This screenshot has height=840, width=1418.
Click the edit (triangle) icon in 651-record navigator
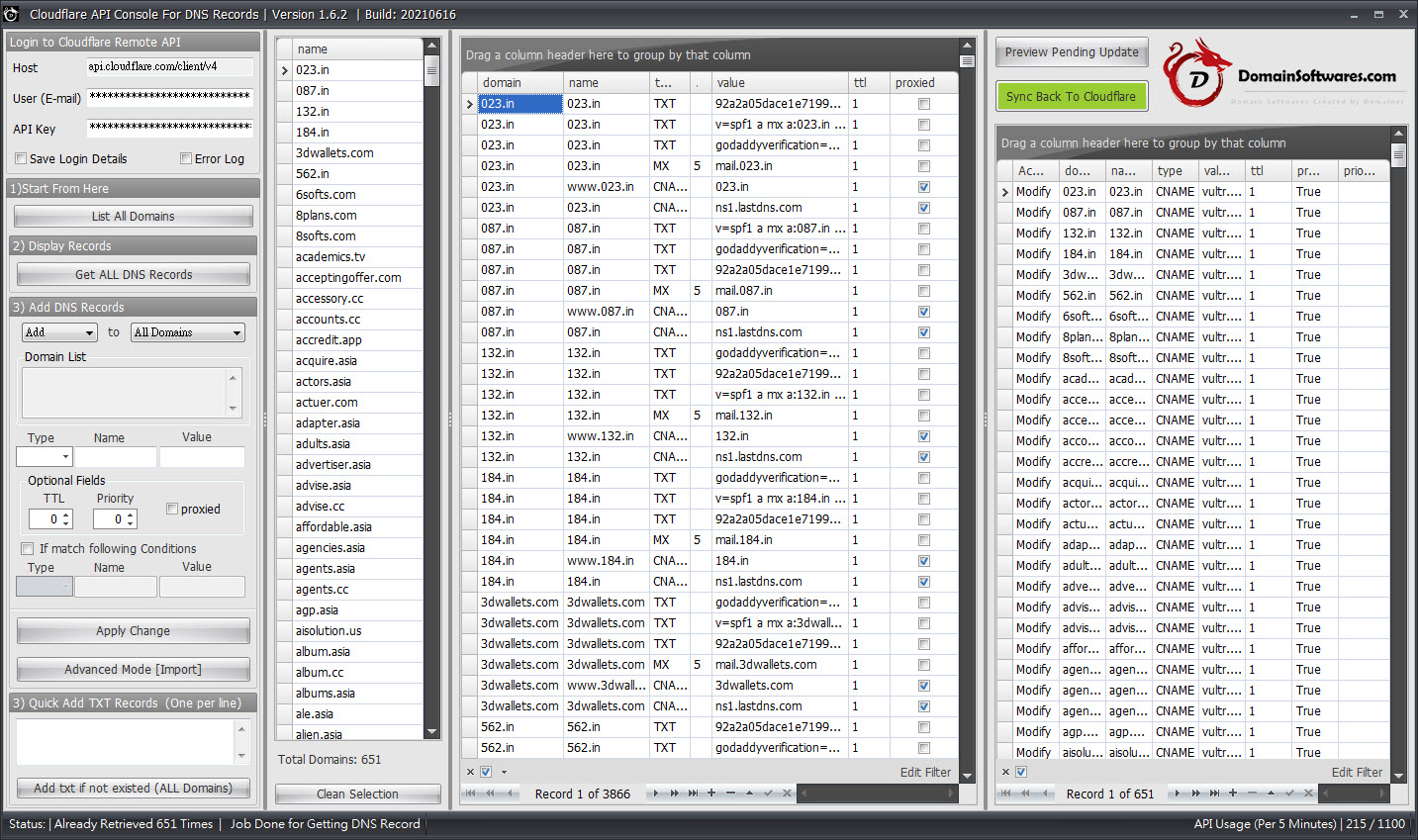click(1271, 793)
